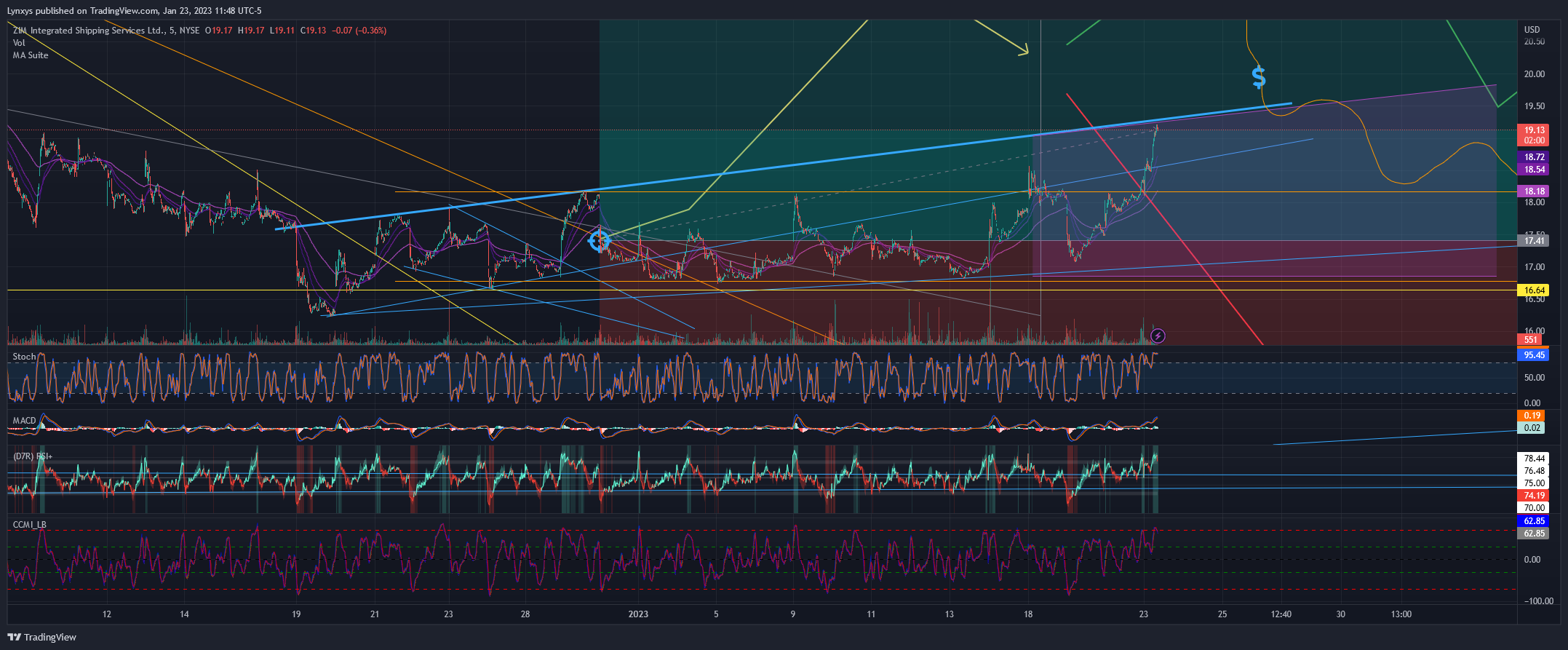Viewport: 1568px width, 650px height.
Task: Click the red 551 volume label
Action: (1530, 340)
